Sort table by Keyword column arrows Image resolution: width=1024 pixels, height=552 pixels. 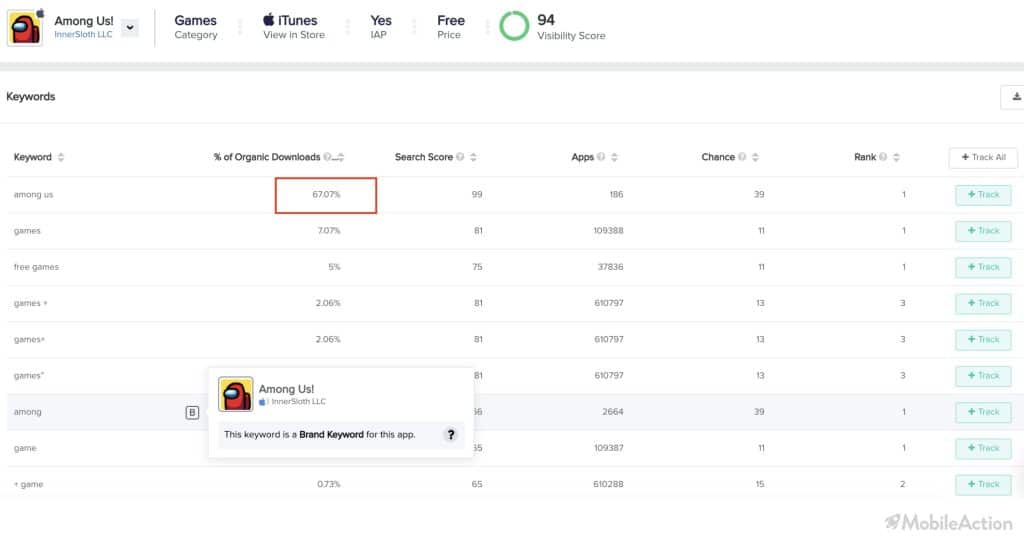click(x=61, y=157)
